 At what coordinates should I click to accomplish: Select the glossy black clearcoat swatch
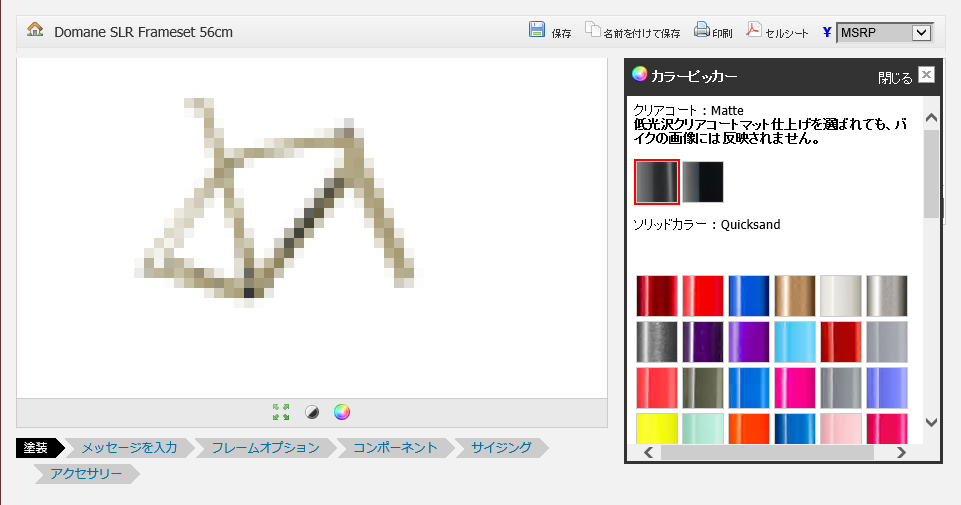coord(703,182)
